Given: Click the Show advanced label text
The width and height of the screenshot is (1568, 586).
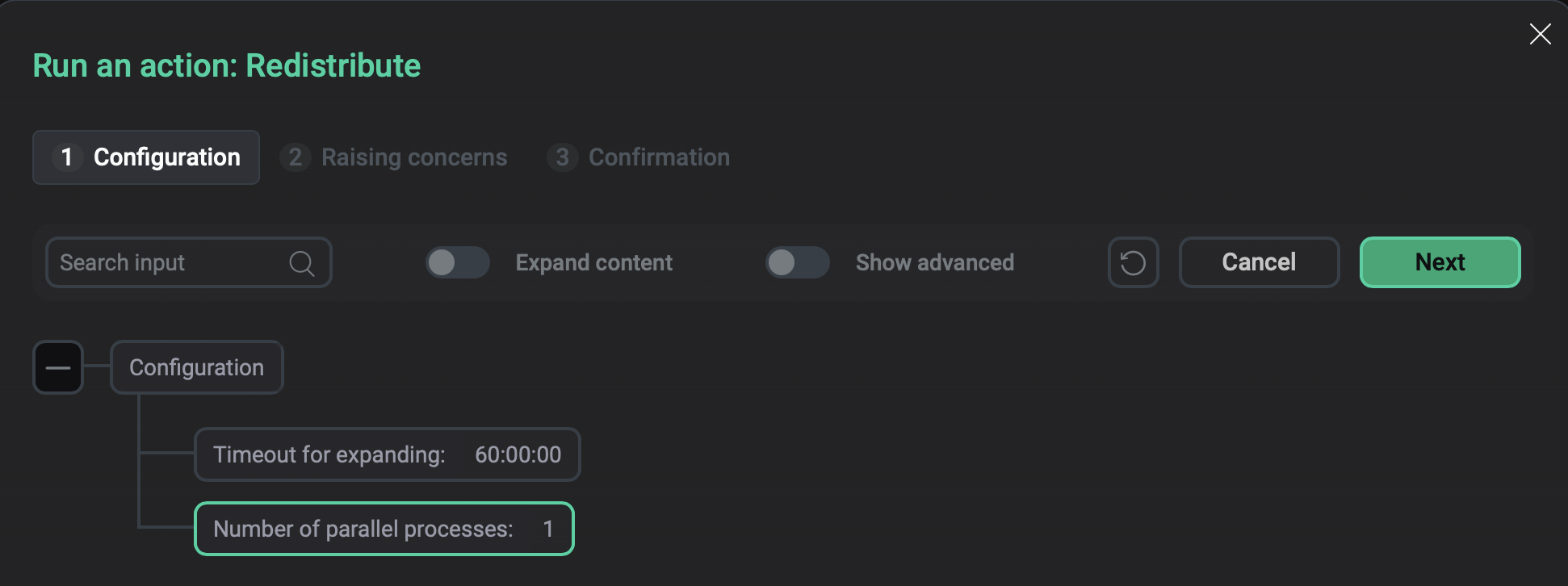Looking at the screenshot, I should pos(934,262).
